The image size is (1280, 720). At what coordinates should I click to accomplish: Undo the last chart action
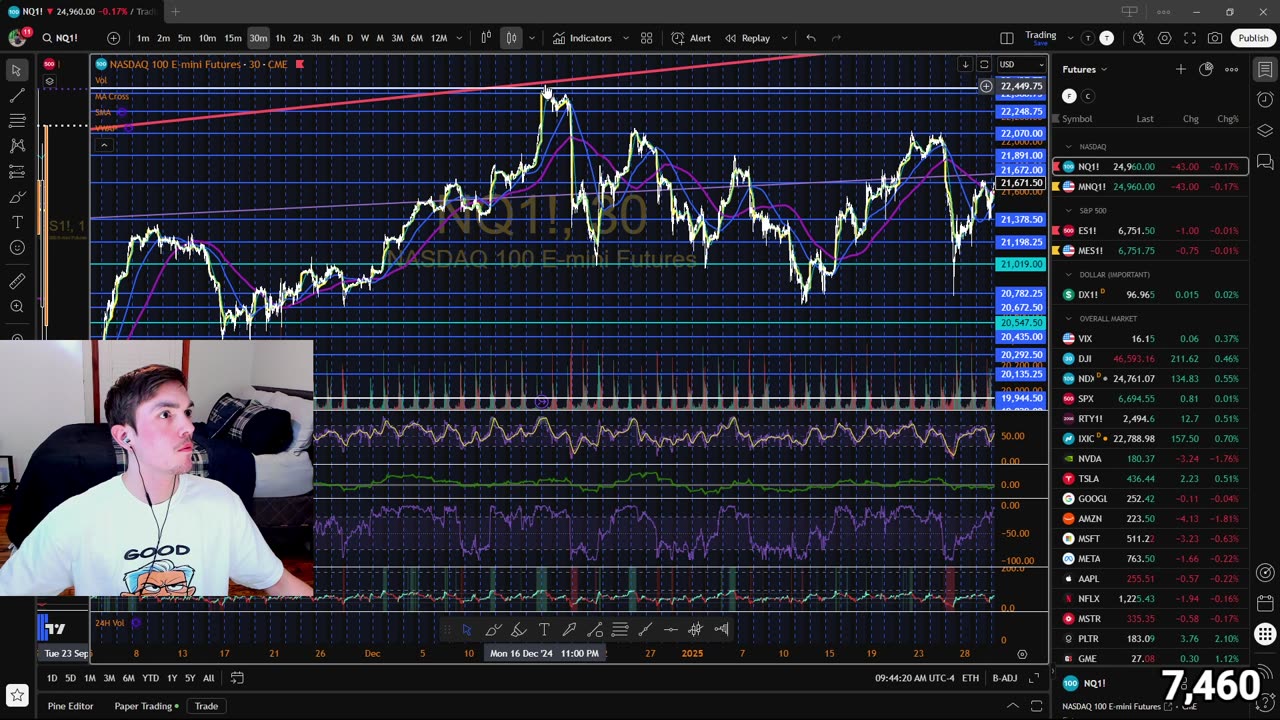[811, 38]
